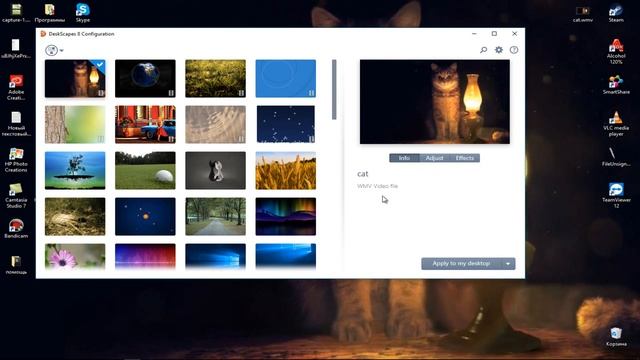Select the golden wheat field thumbnail
Image resolution: width=640 pixels, height=360 pixels.
(286, 171)
